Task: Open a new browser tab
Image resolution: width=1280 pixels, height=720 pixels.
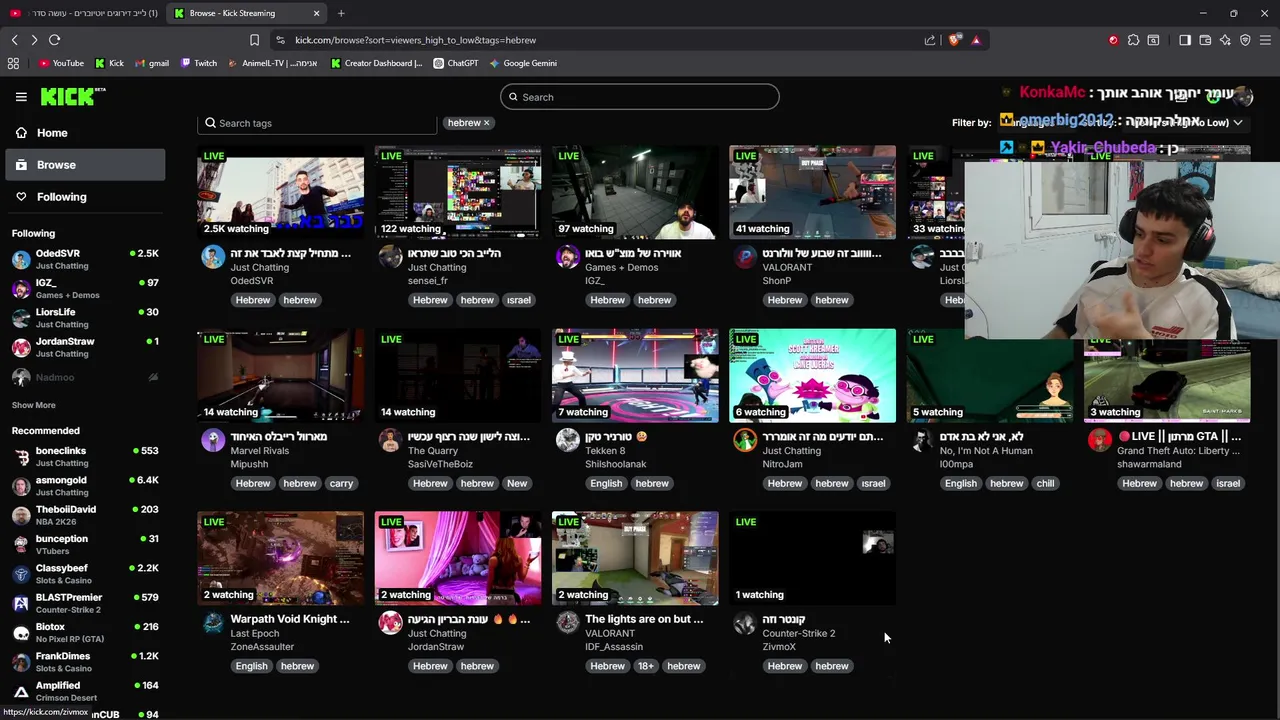Action: pos(341,13)
